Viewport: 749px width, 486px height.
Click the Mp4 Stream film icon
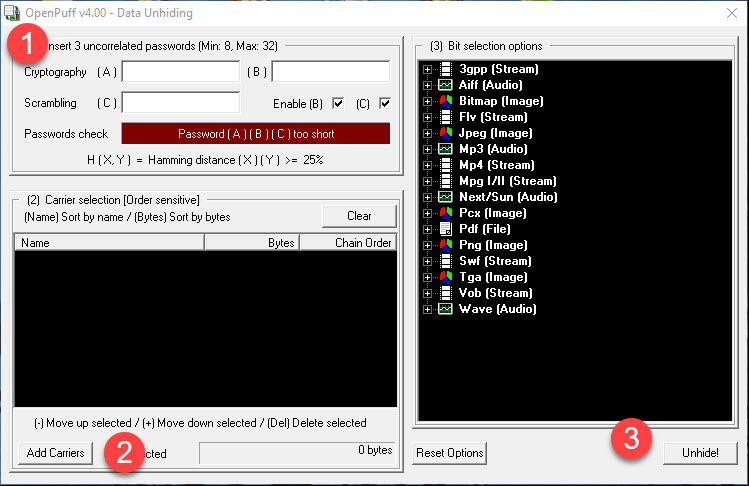coord(446,165)
